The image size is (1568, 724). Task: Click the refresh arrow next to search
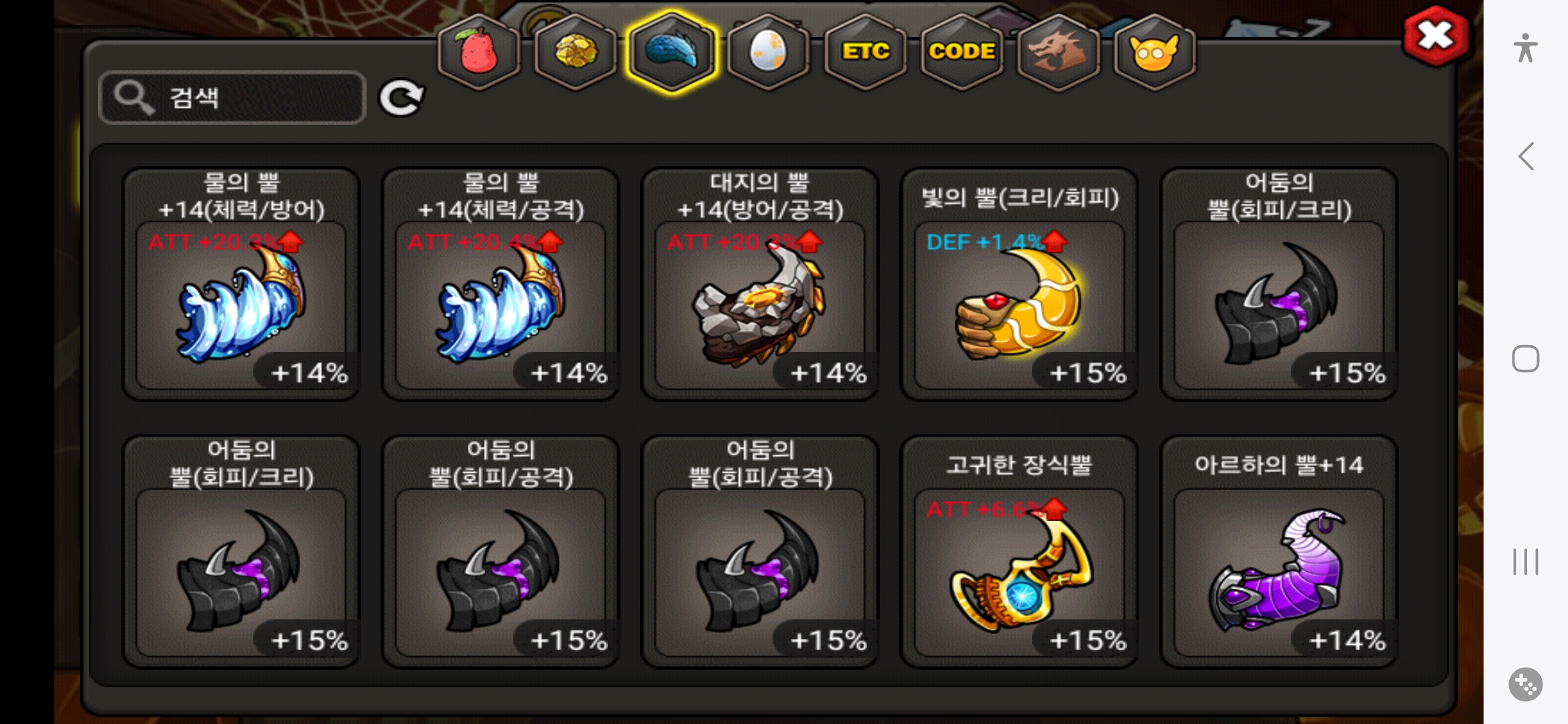click(x=401, y=98)
